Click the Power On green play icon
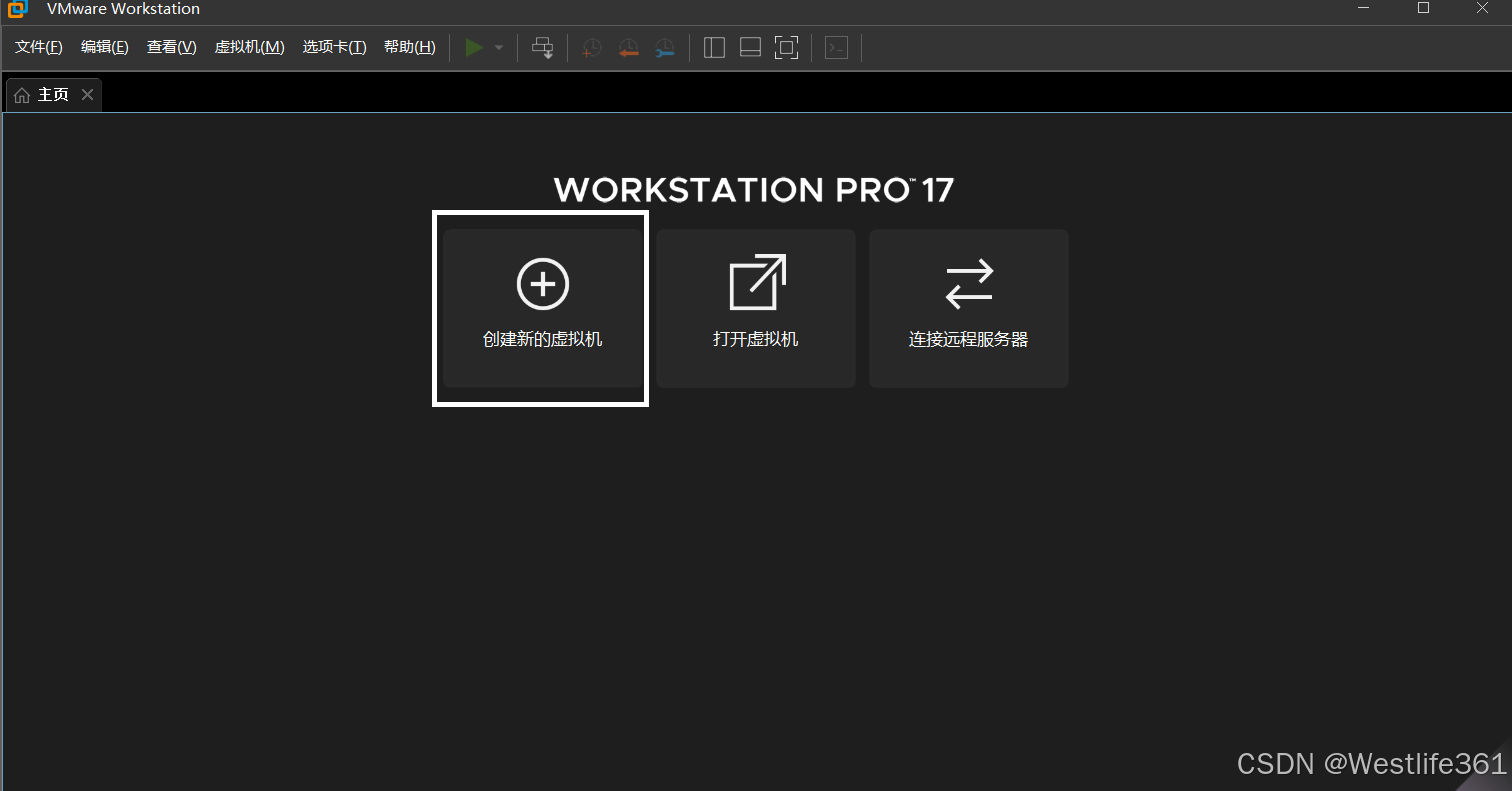This screenshot has width=1512, height=791. [x=475, y=47]
